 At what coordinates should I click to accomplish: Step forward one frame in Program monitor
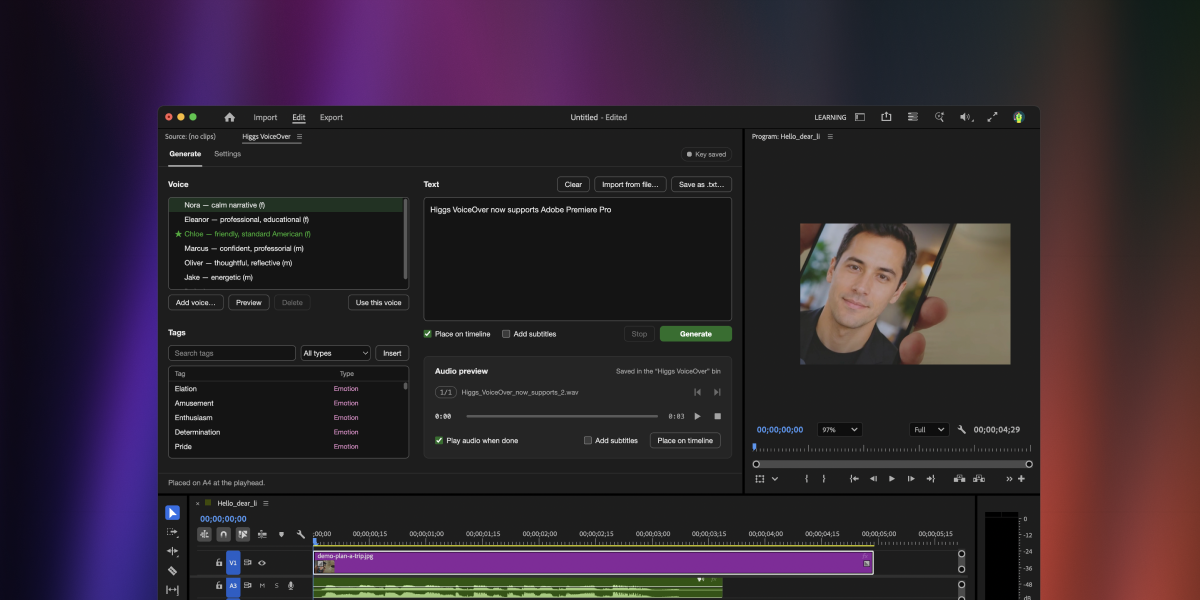coord(911,479)
